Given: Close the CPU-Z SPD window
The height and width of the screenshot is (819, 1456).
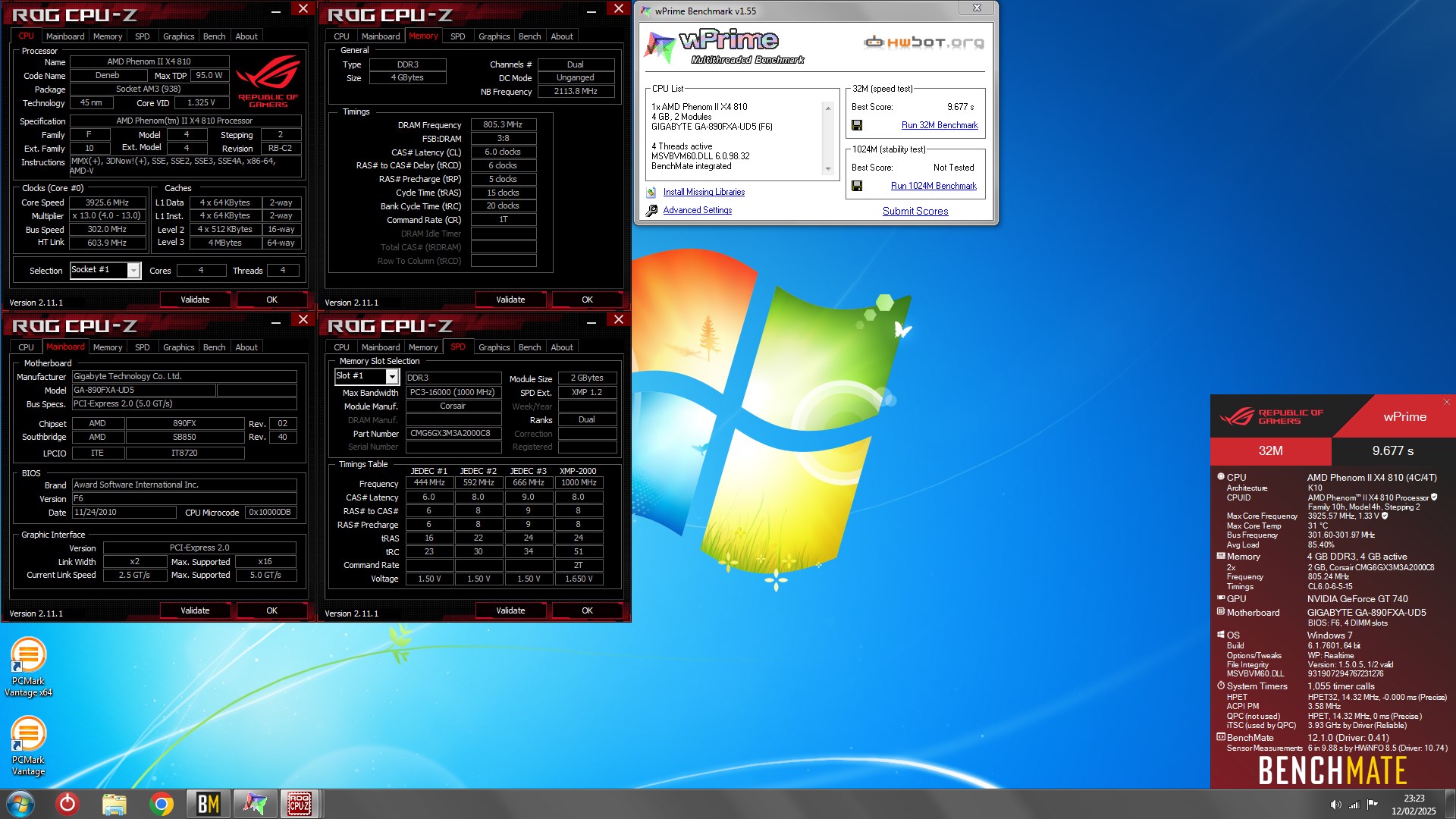Looking at the screenshot, I should pos(619,320).
